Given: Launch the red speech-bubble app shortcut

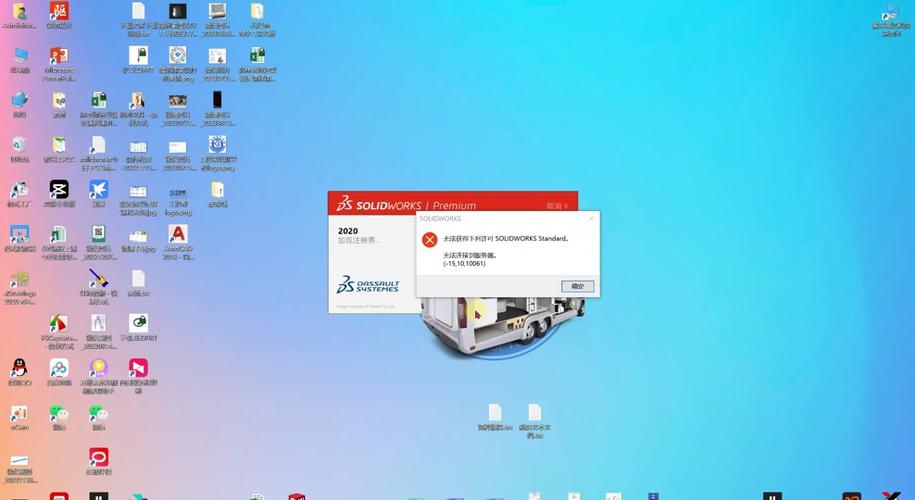Looking at the screenshot, I should (99, 461).
